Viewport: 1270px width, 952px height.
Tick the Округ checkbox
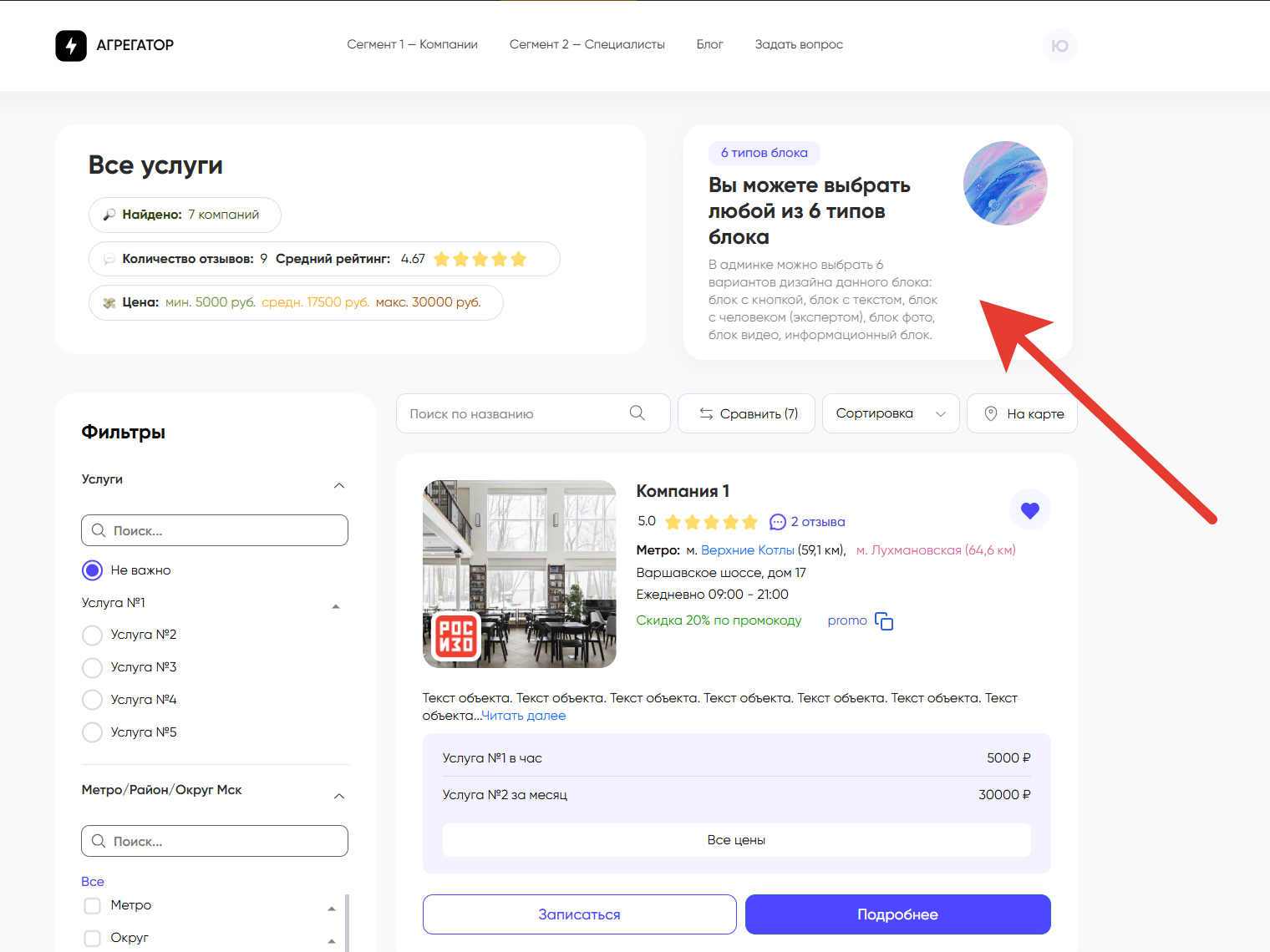tap(93, 938)
